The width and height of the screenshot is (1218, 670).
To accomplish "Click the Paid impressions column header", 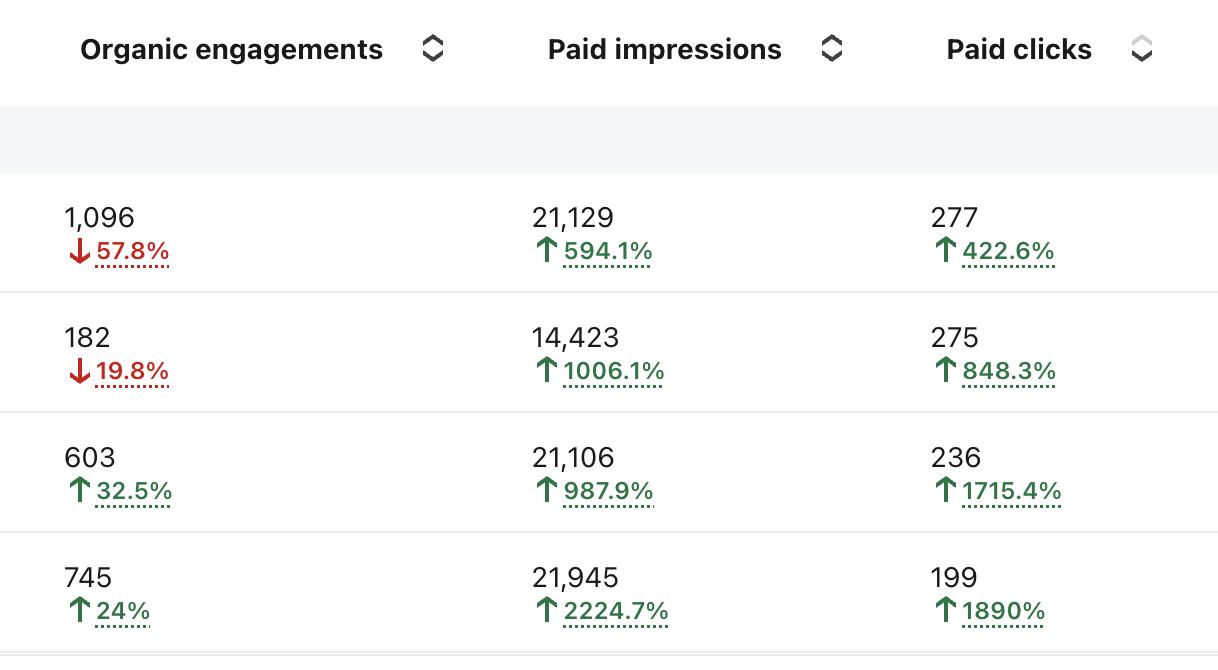I will click(665, 50).
